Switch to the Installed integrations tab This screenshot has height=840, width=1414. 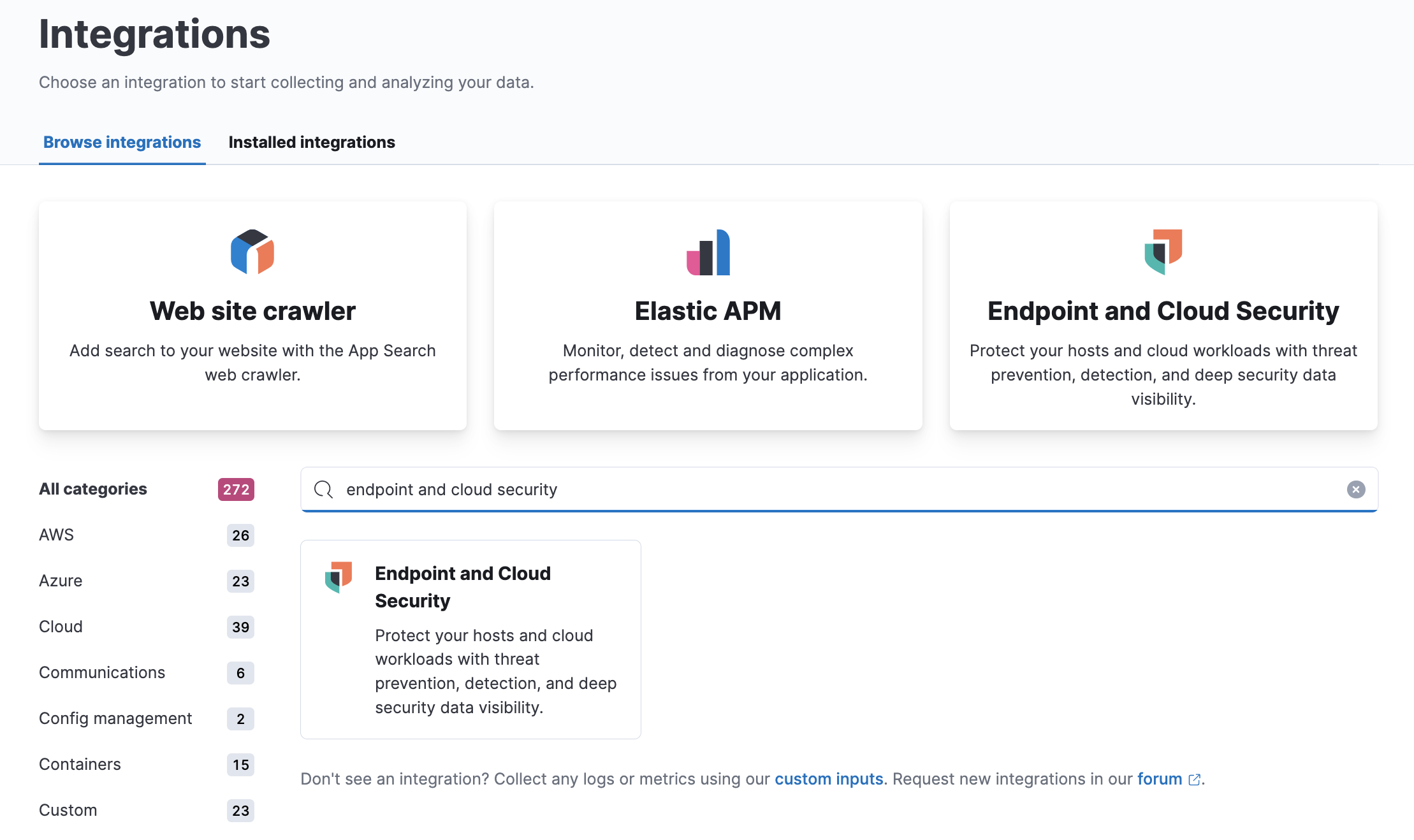coord(312,142)
